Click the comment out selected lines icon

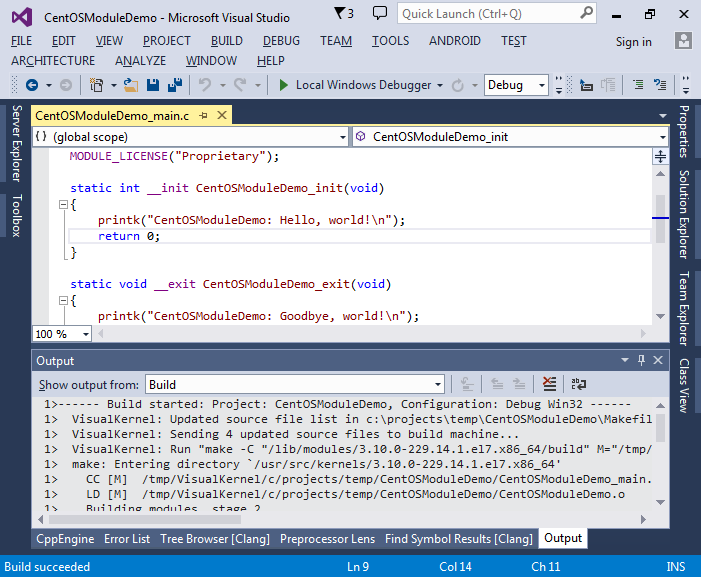click(x=638, y=85)
